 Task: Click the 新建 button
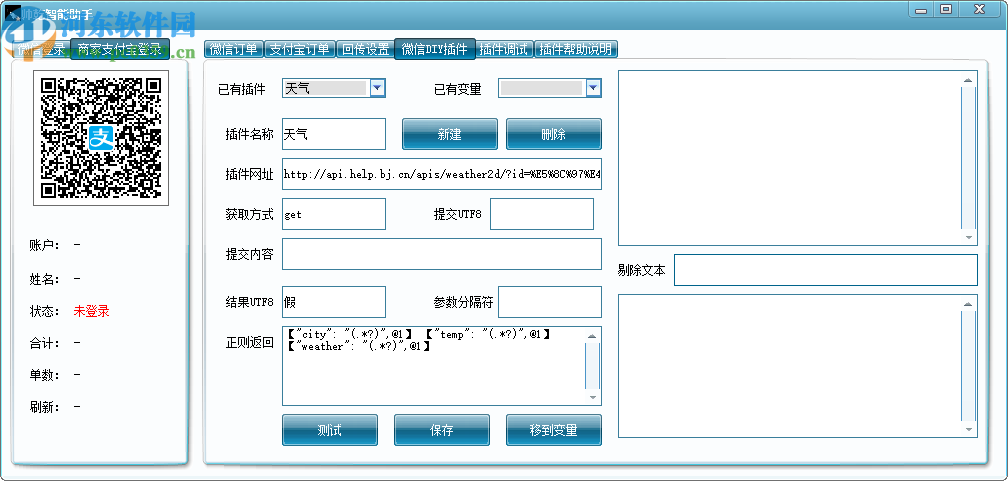point(450,134)
